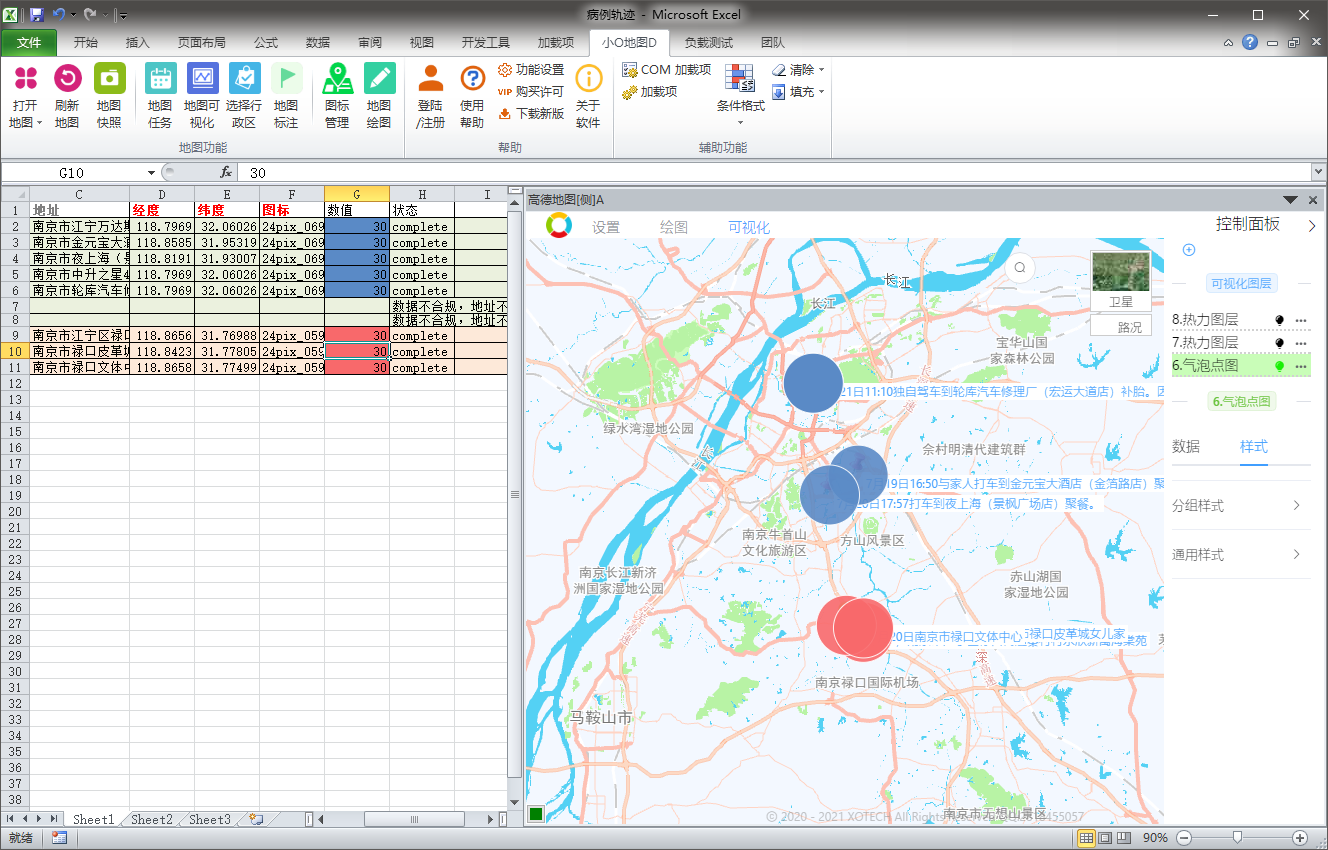Click the 刷新地图 (refresh map) icon

tap(67, 80)
